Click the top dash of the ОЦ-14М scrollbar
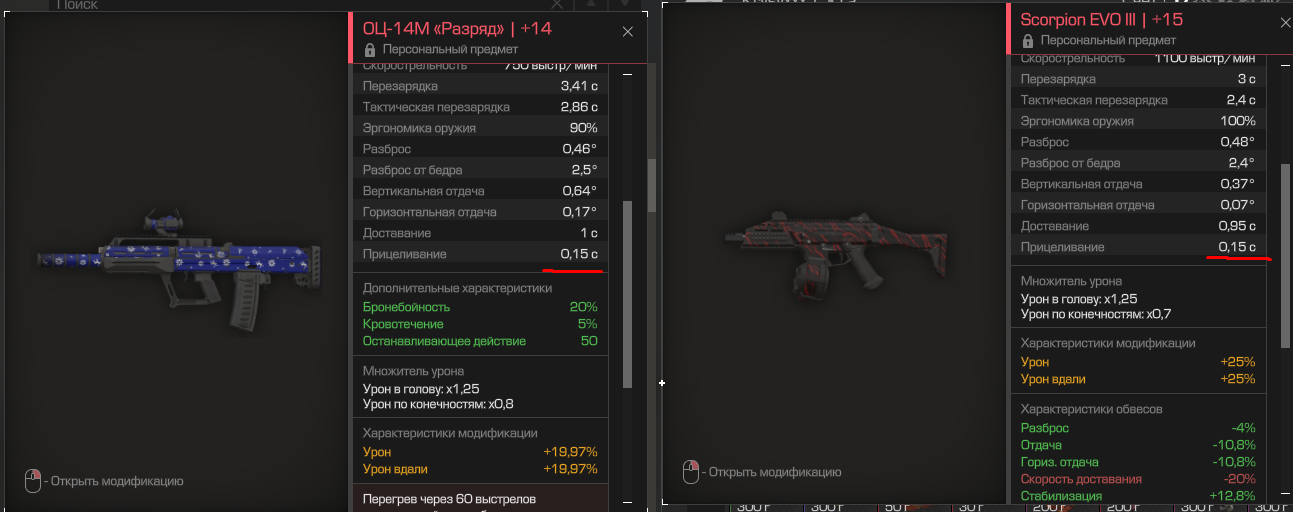 [628, 74]
